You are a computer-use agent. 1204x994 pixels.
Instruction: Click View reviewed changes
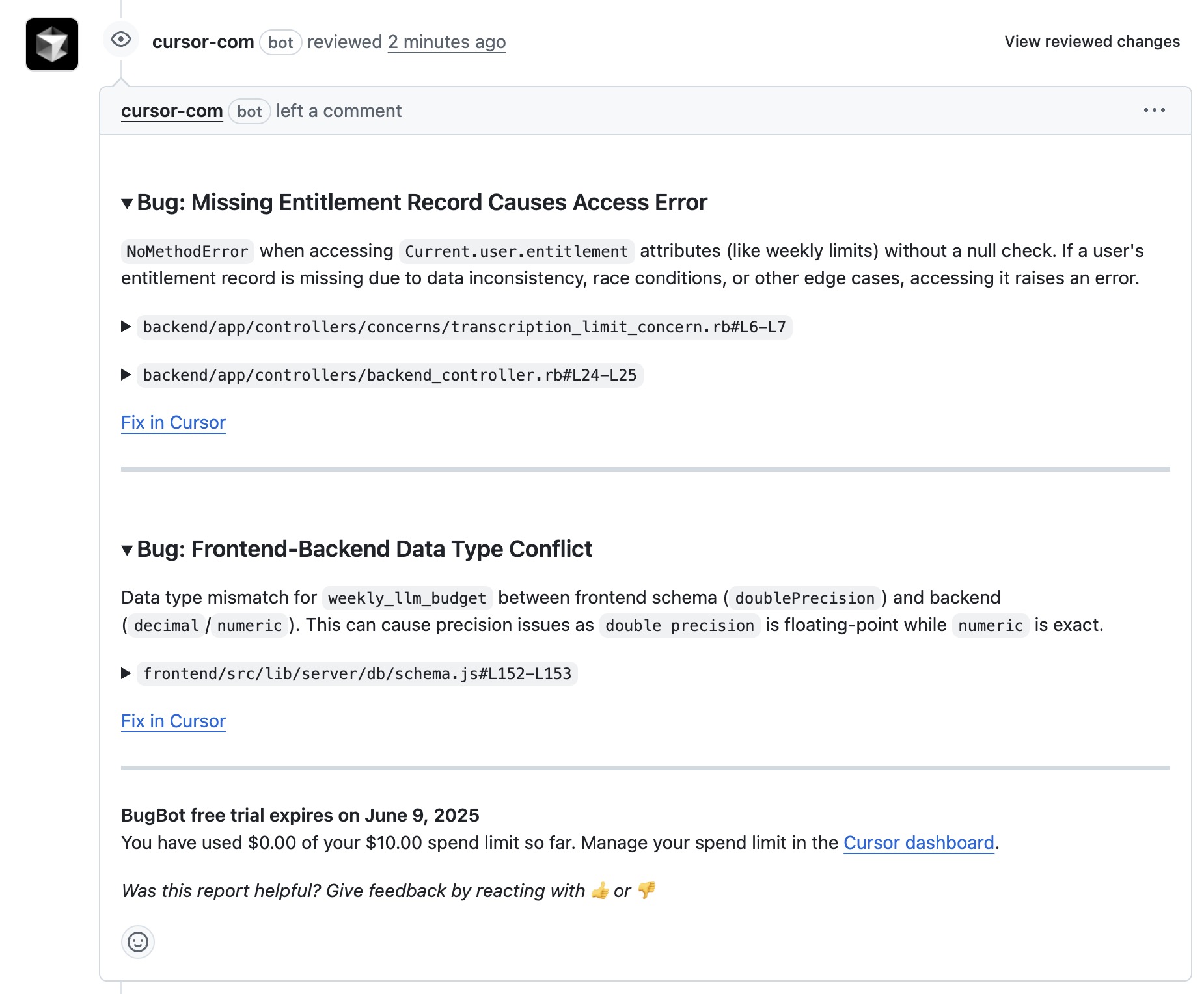1091,42
